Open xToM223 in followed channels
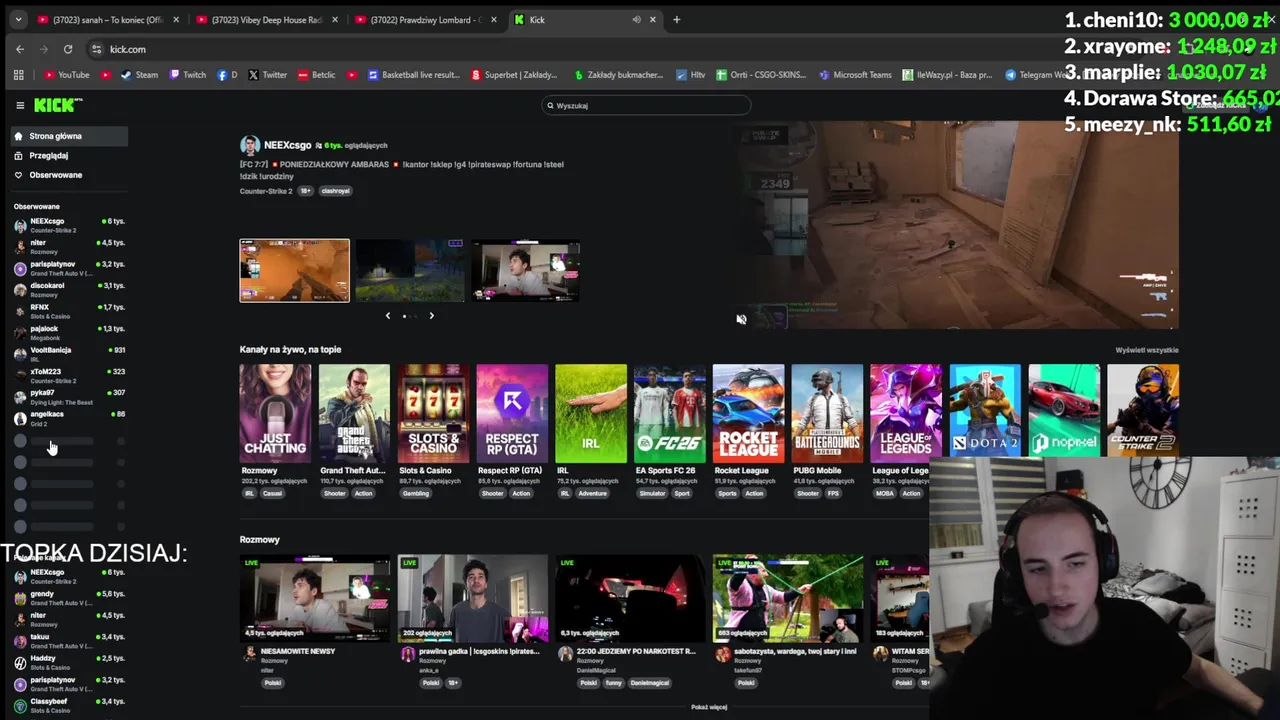The image size is (1280, 720). click(68, 376)
